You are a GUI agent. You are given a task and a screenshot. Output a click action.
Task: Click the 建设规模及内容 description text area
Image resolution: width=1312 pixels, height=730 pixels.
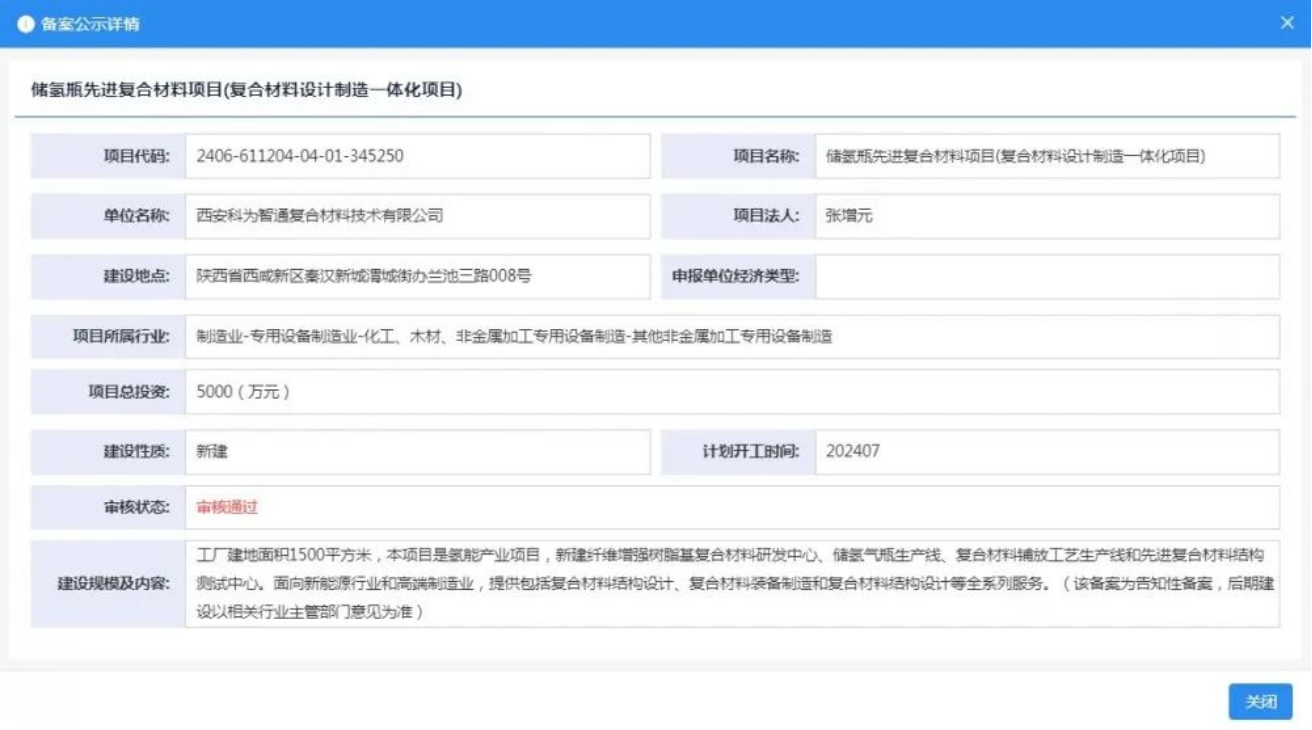731,583
